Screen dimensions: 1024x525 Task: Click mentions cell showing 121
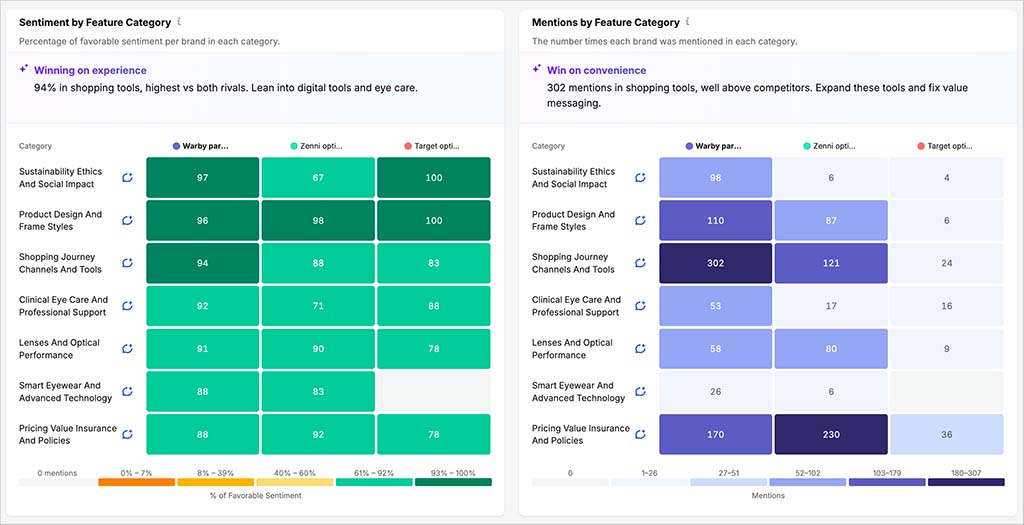(x=831, y=263)
